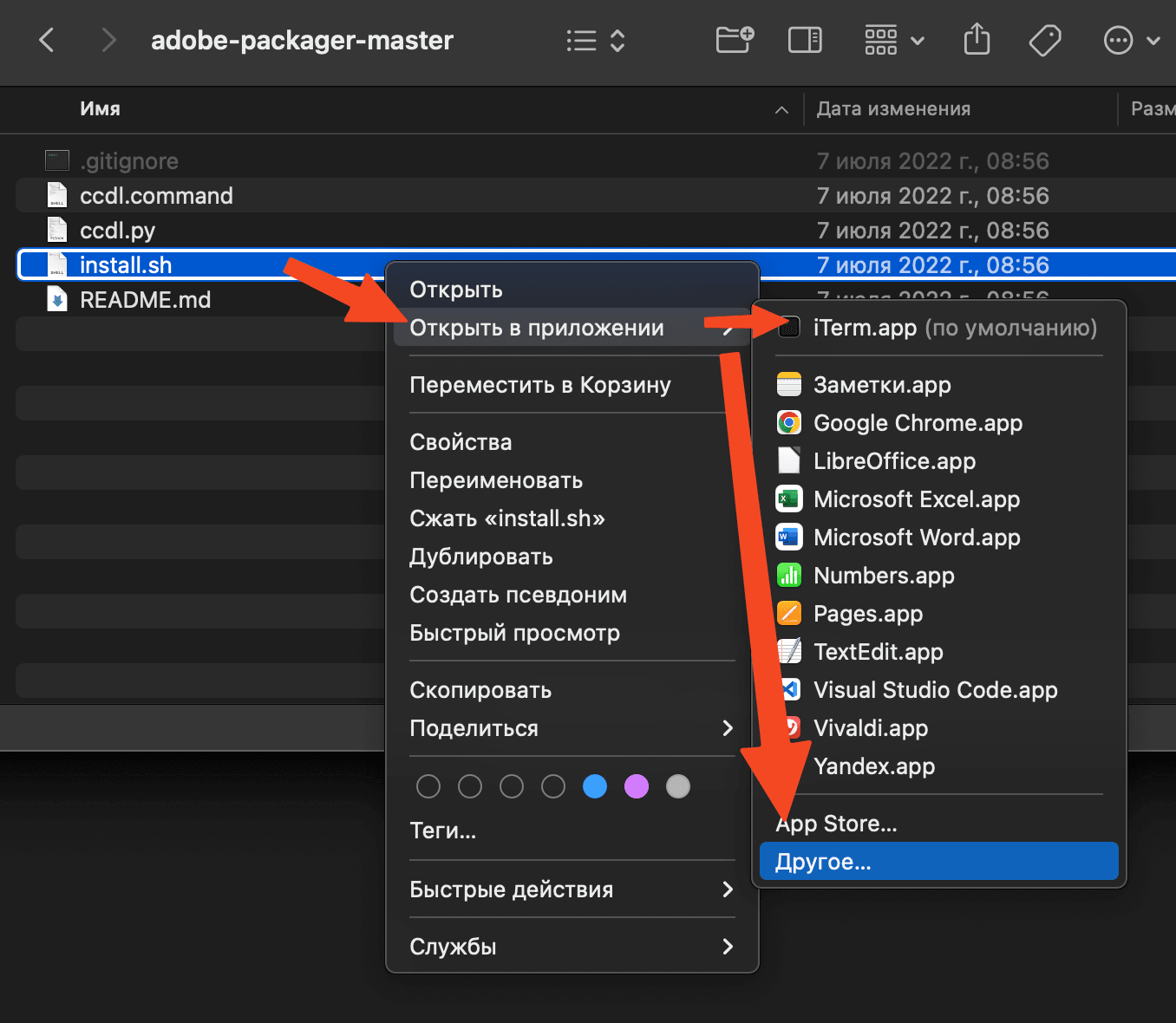This screenshot has width=1176, height=1023.
Task: Select Numbers.app in the submenu
Action: [883, 576]
